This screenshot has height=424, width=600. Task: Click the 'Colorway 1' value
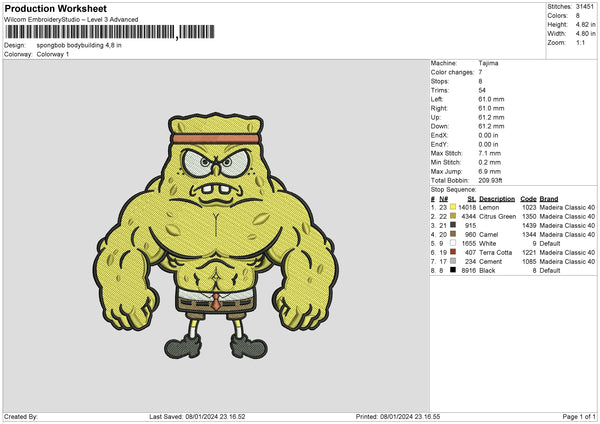pos(53,54)
